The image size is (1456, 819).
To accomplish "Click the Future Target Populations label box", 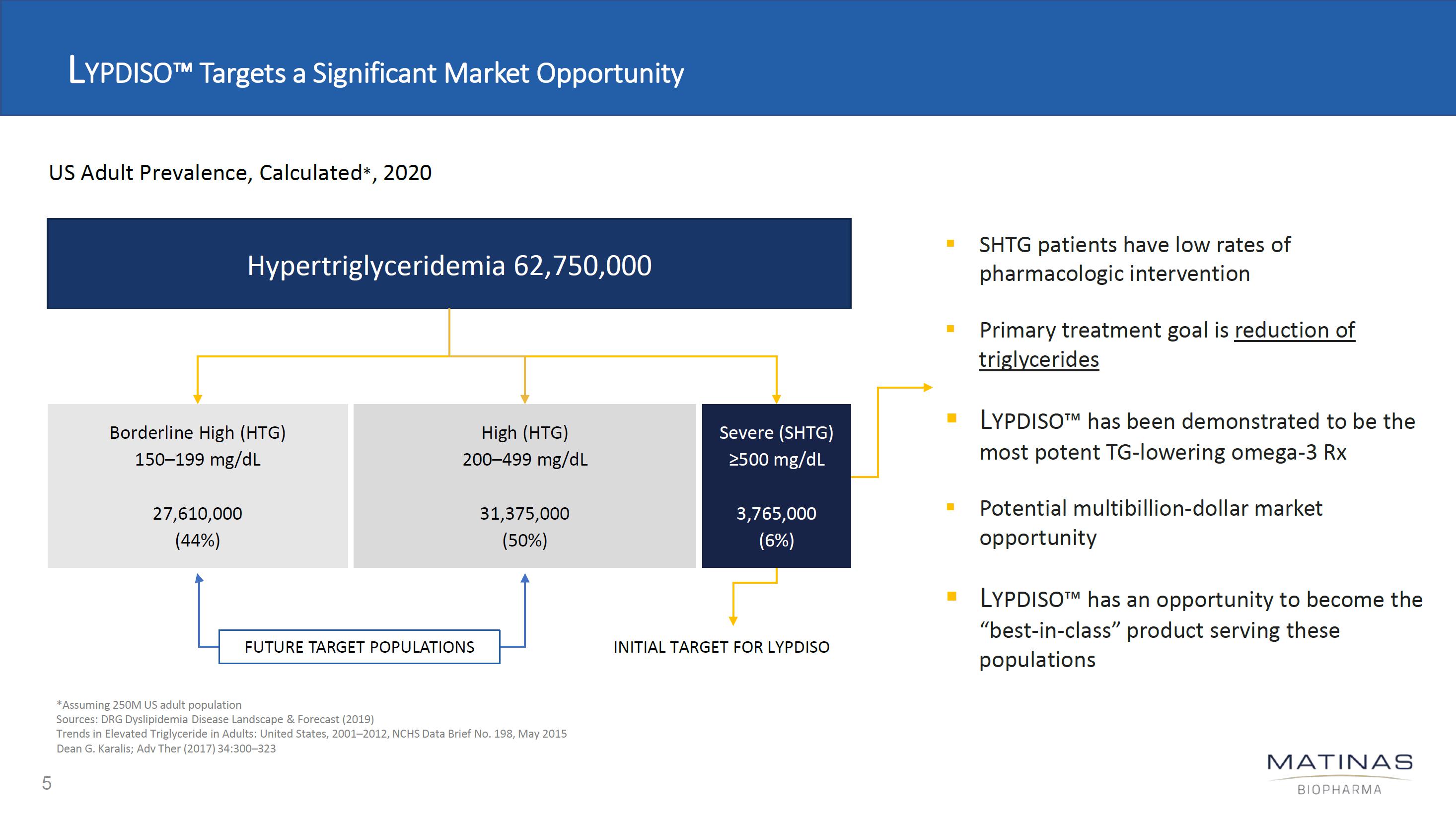I will pos(360,647).
